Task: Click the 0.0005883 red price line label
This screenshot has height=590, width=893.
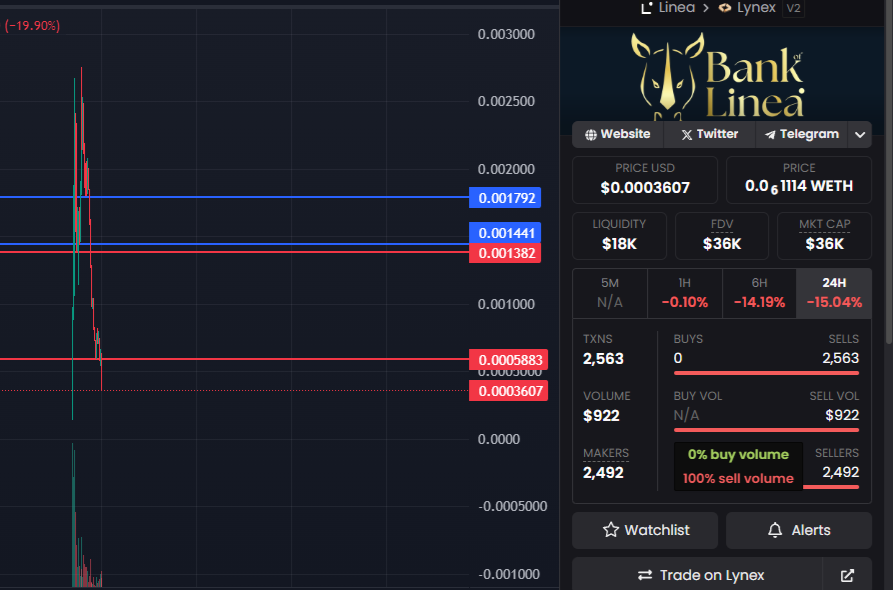Action: 508,359
